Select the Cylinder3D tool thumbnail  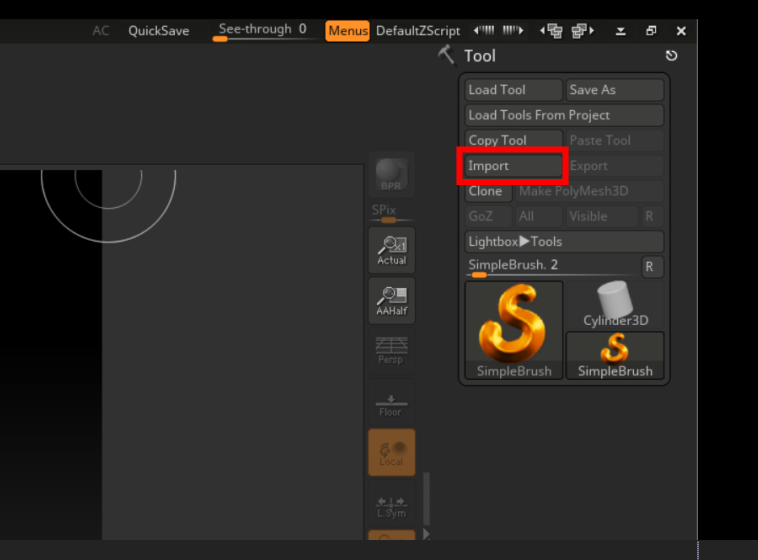click(614, 305)
